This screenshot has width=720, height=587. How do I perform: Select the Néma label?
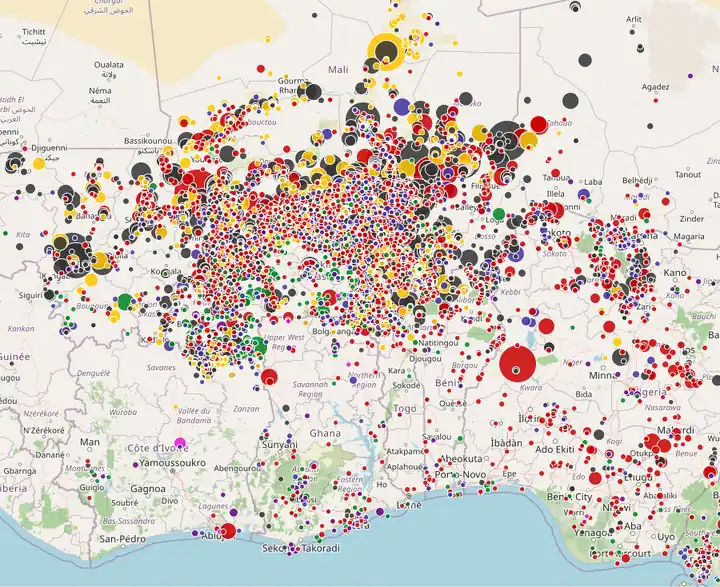pyautogui.click(x=100, y=90)
